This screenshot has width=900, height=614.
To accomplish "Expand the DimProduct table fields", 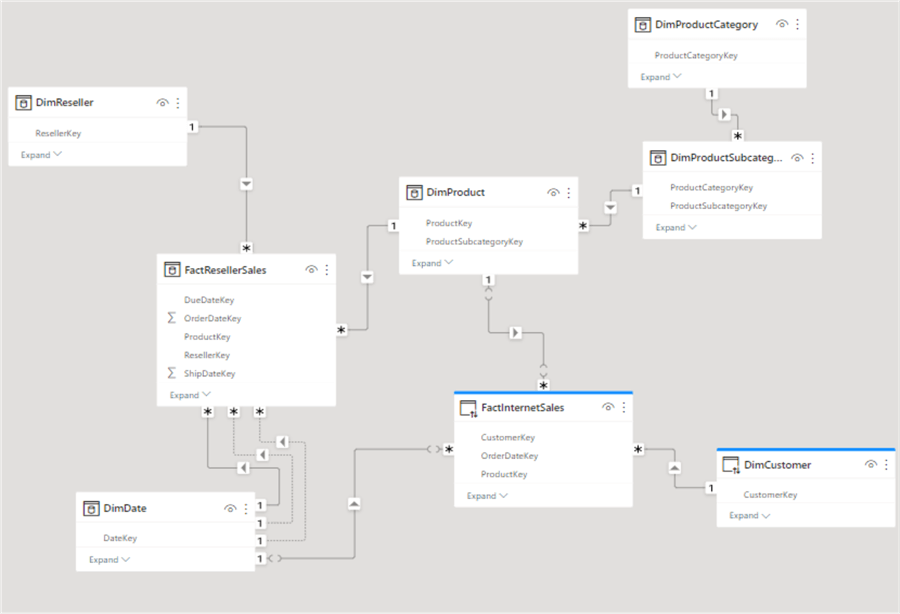I will click(x=432, y=263).
